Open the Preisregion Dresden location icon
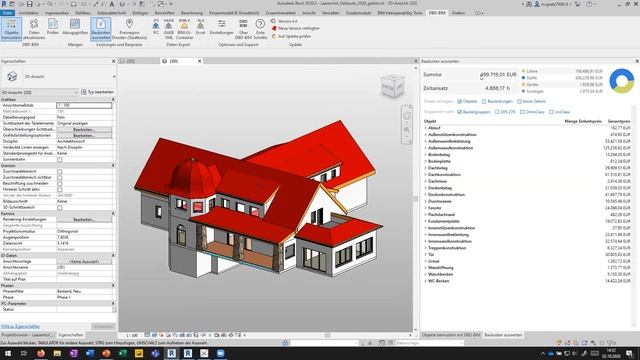 (129, 24)
